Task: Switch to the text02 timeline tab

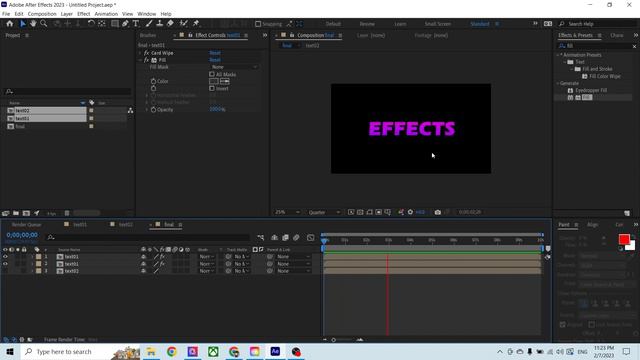Action: click(126, 224)
